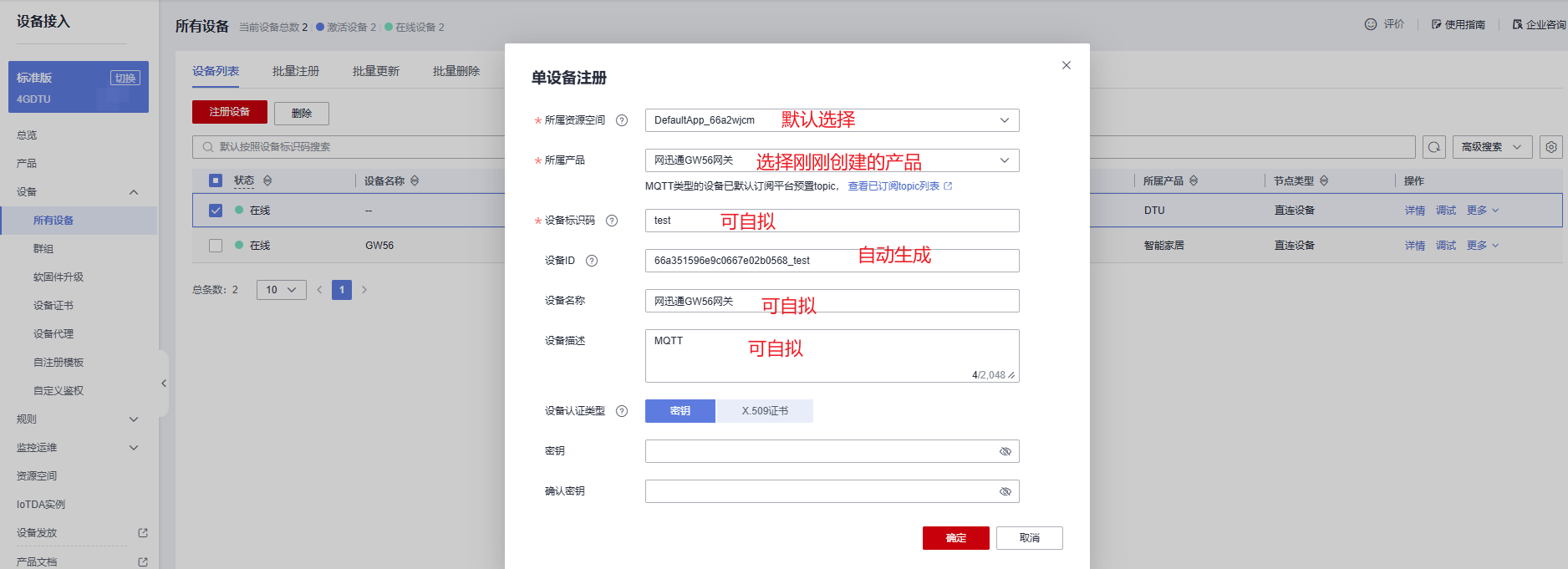This screenshot has height=569, width=1568.
Task: Select X.509证书 authentication type
Action: click(765, 411)
